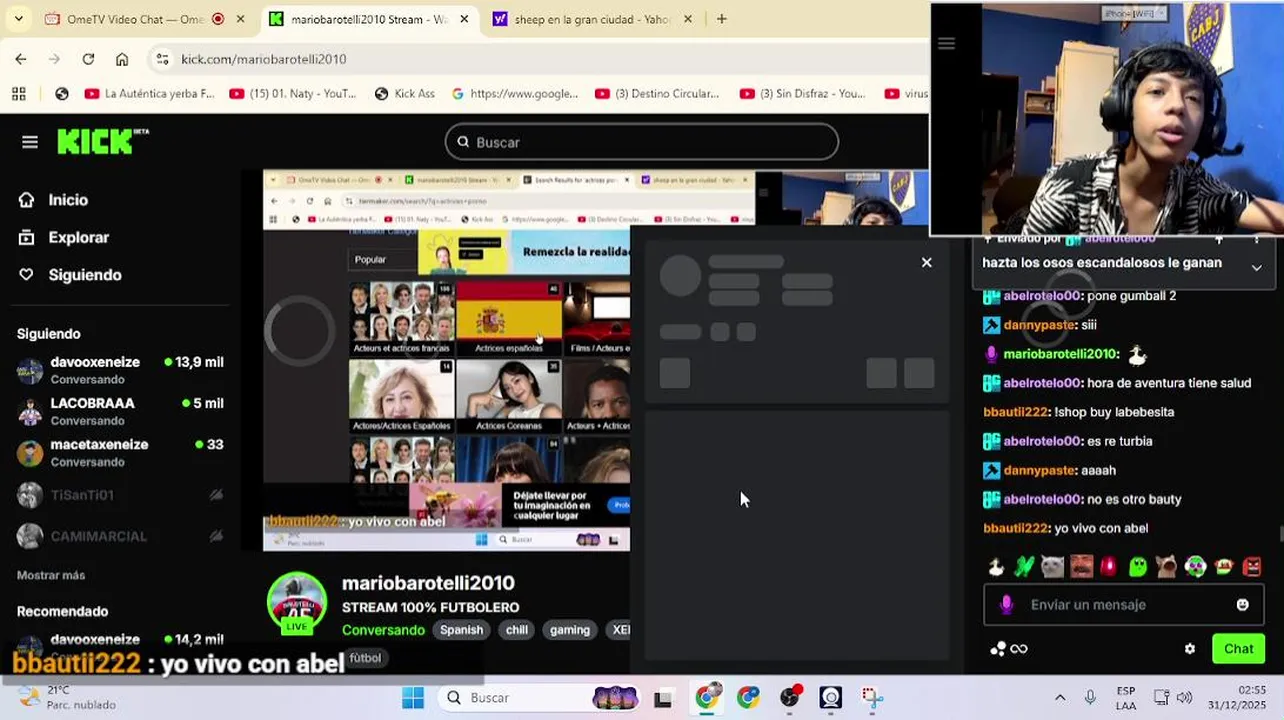This screenshot has height=720, width=1284.
Task: Insert the red gem emote
Action: [1109, 567]
